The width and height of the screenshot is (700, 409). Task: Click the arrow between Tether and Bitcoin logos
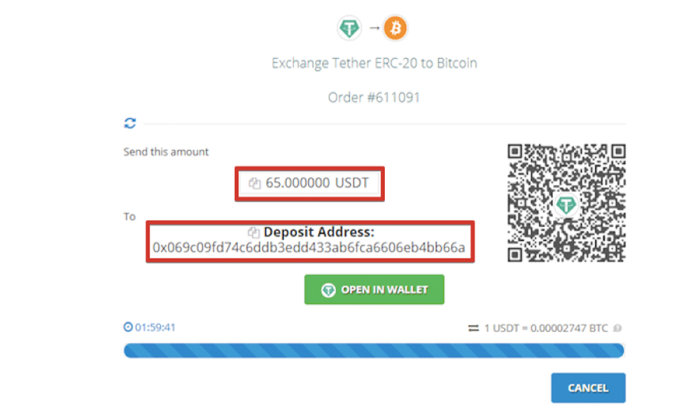374,28
